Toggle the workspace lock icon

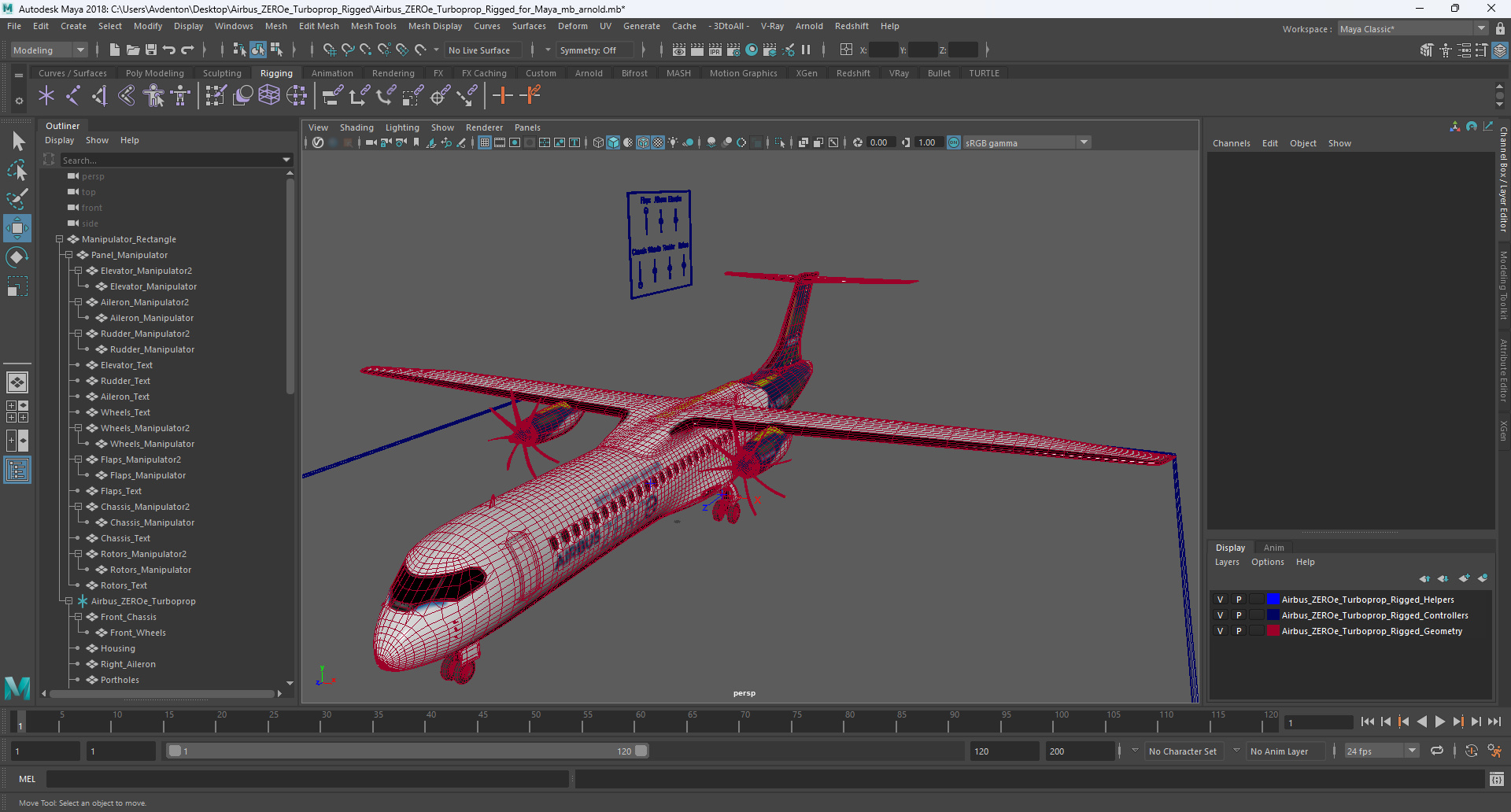point(1501,28)
